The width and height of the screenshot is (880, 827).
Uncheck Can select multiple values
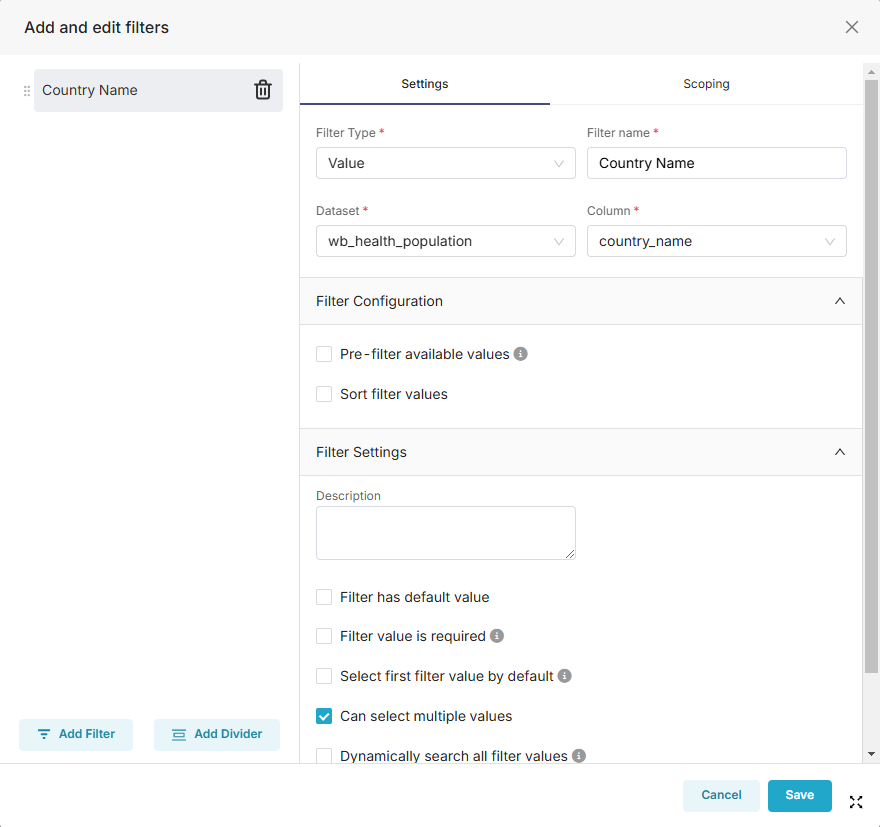coord(324,716)
